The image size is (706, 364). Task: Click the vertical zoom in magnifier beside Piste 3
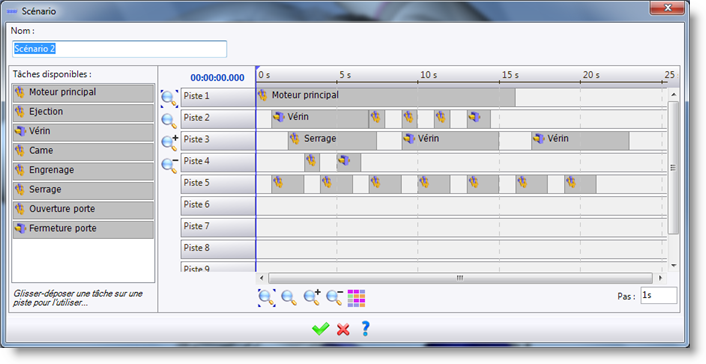(x=169, y=142)
